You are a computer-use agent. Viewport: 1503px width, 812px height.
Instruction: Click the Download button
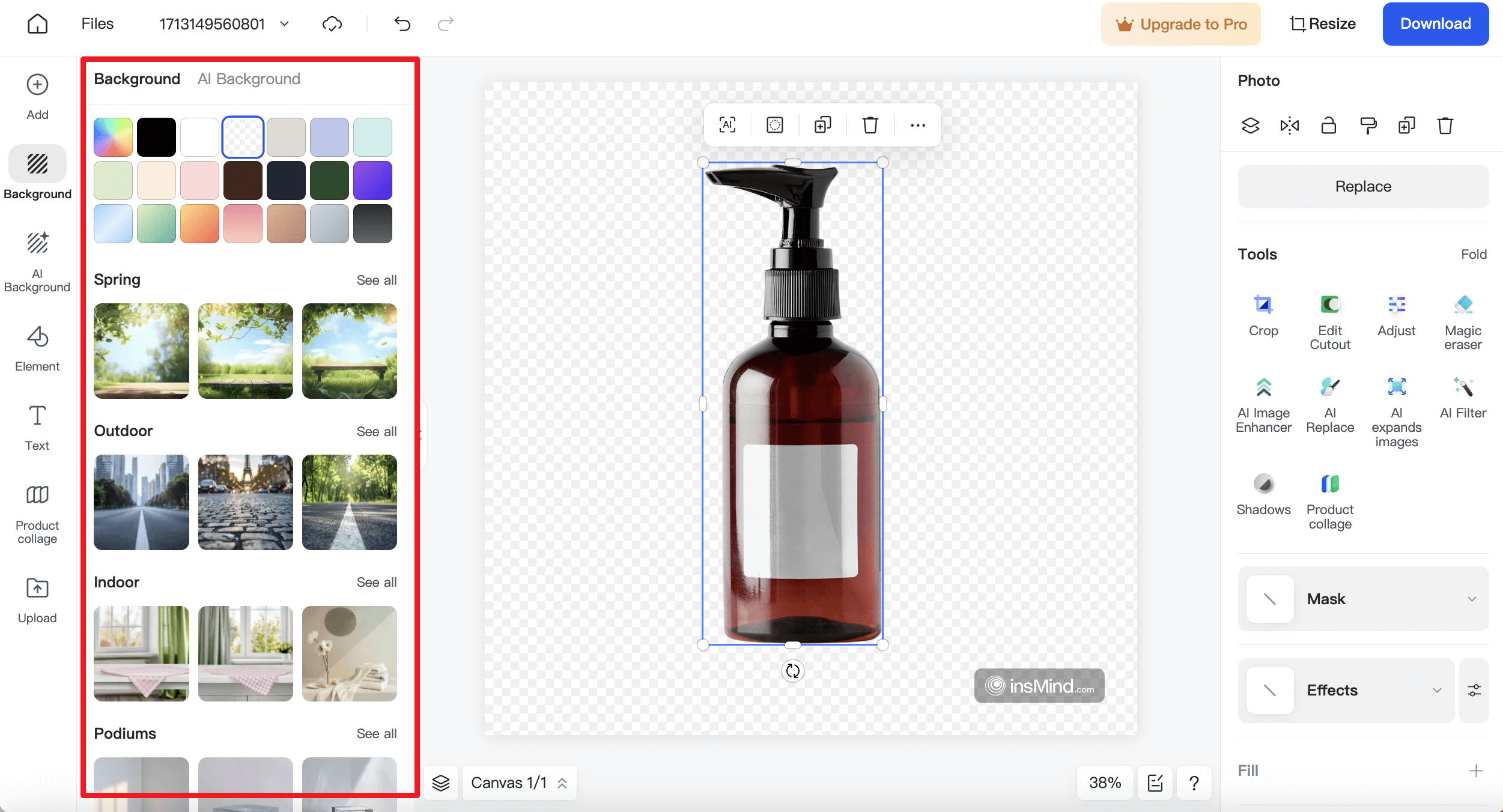[1435, 24]
